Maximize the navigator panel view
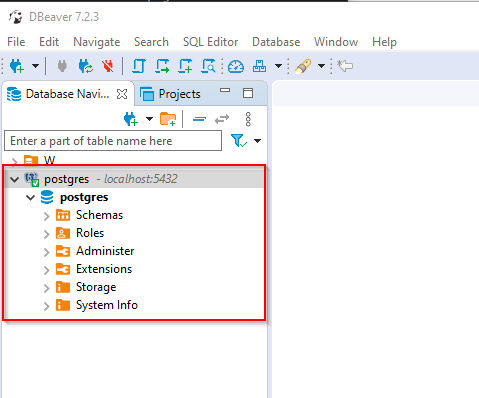The height and width of the screenshot is (398, 479). coord(248,93)
